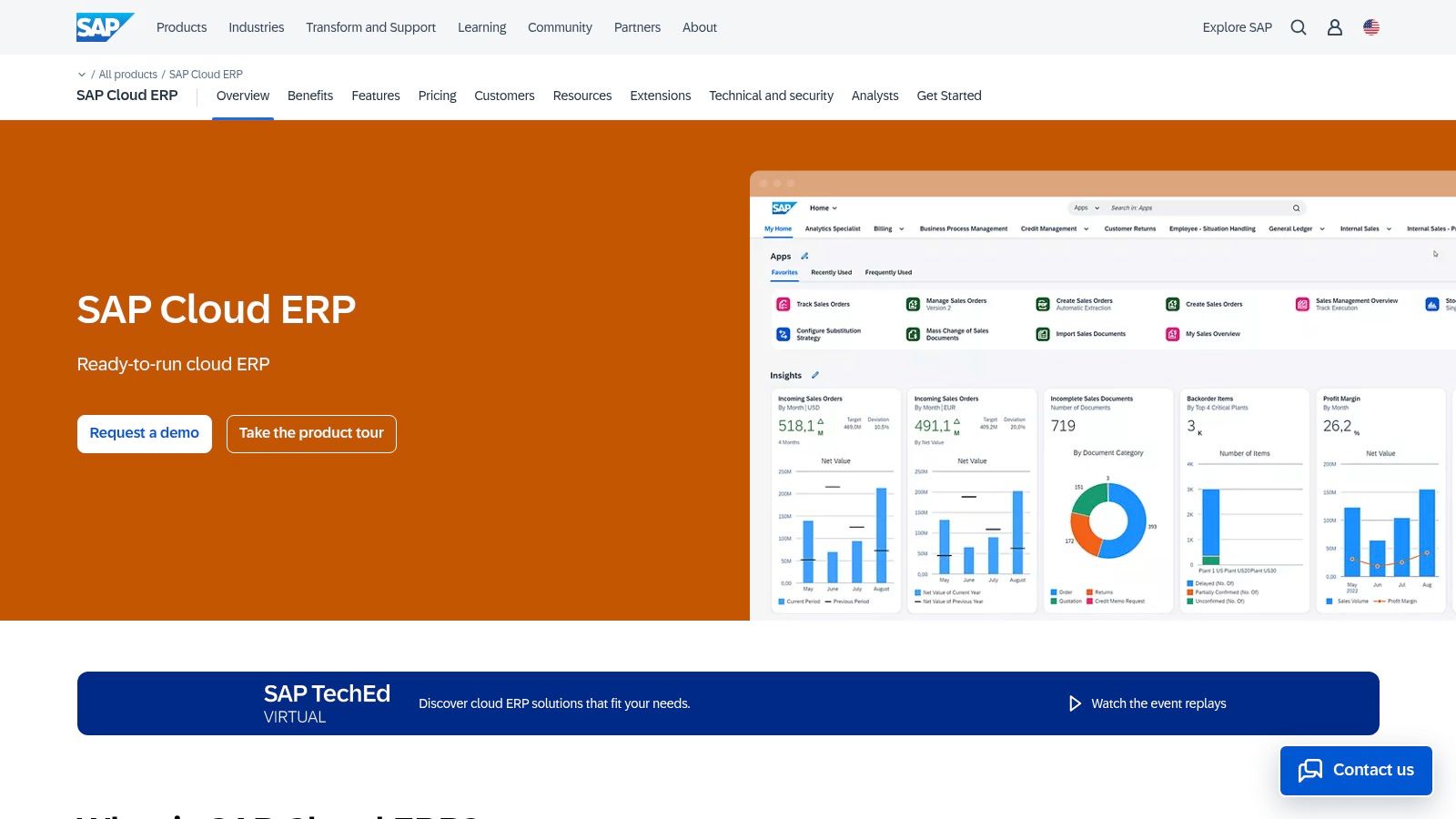Select the US flag language icon
The height and width of the screenshot is (819, 1456).
pos(1370,26)
